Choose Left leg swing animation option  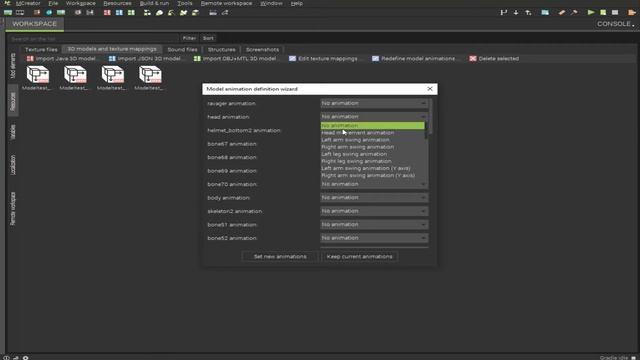tap(373, 154)
